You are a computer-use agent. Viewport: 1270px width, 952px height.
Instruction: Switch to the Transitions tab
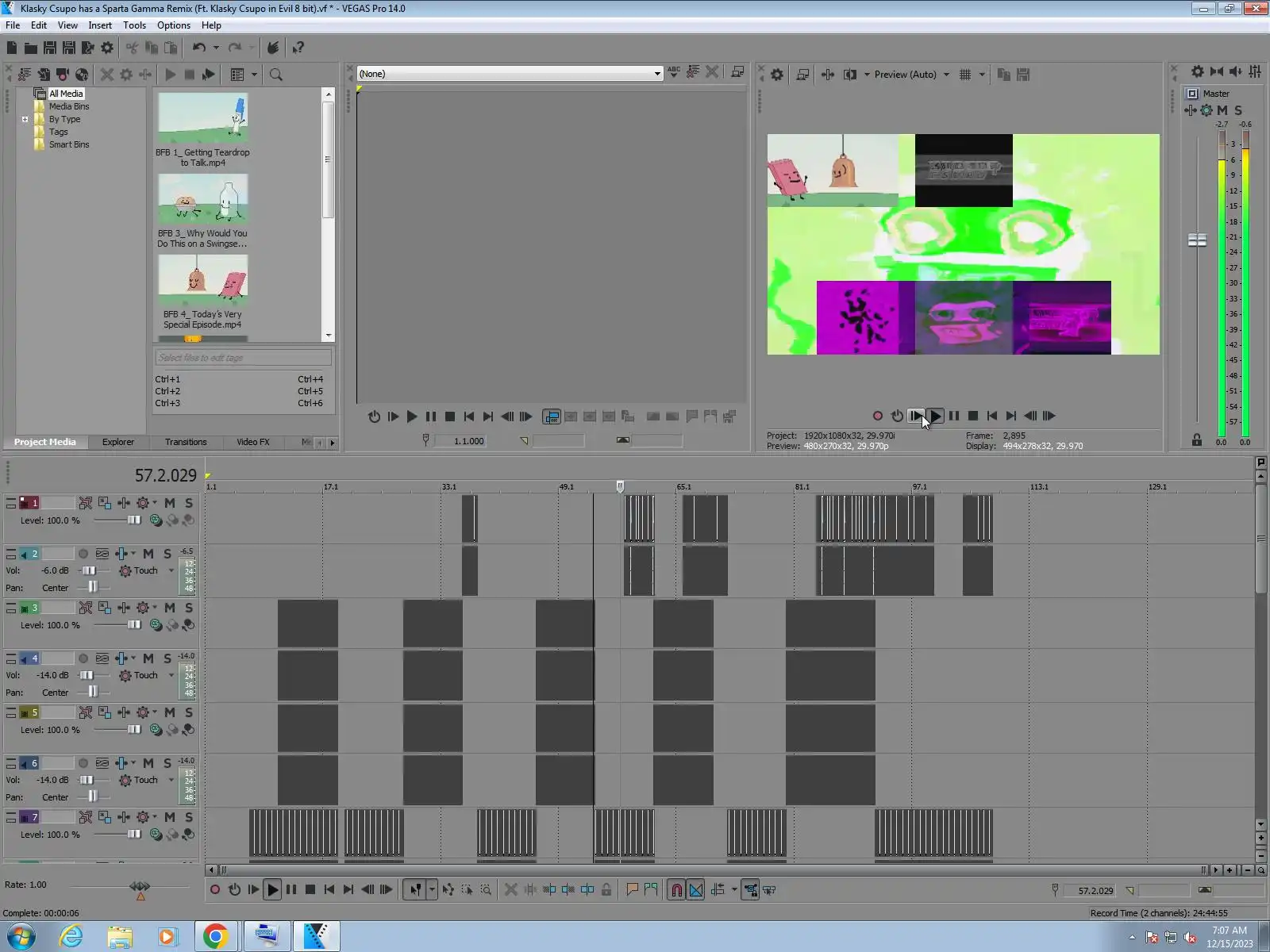point(186,442)
